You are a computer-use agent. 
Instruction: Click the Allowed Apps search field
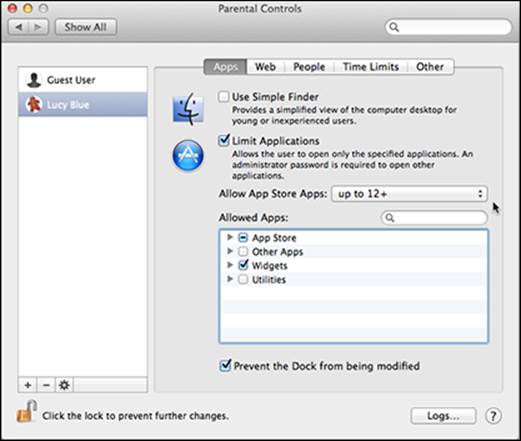434,218
